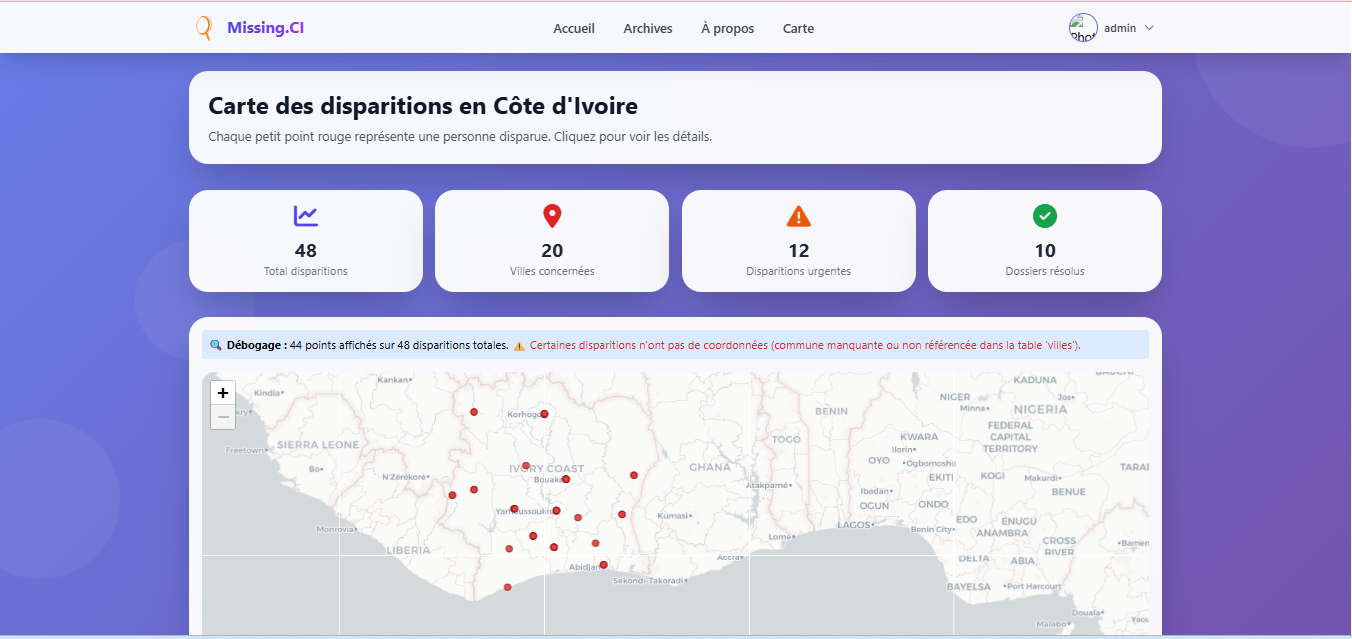Viewport: 1352px width, 639px height.
Task: Open the Accueil menu item
Action: pos(574,28)
